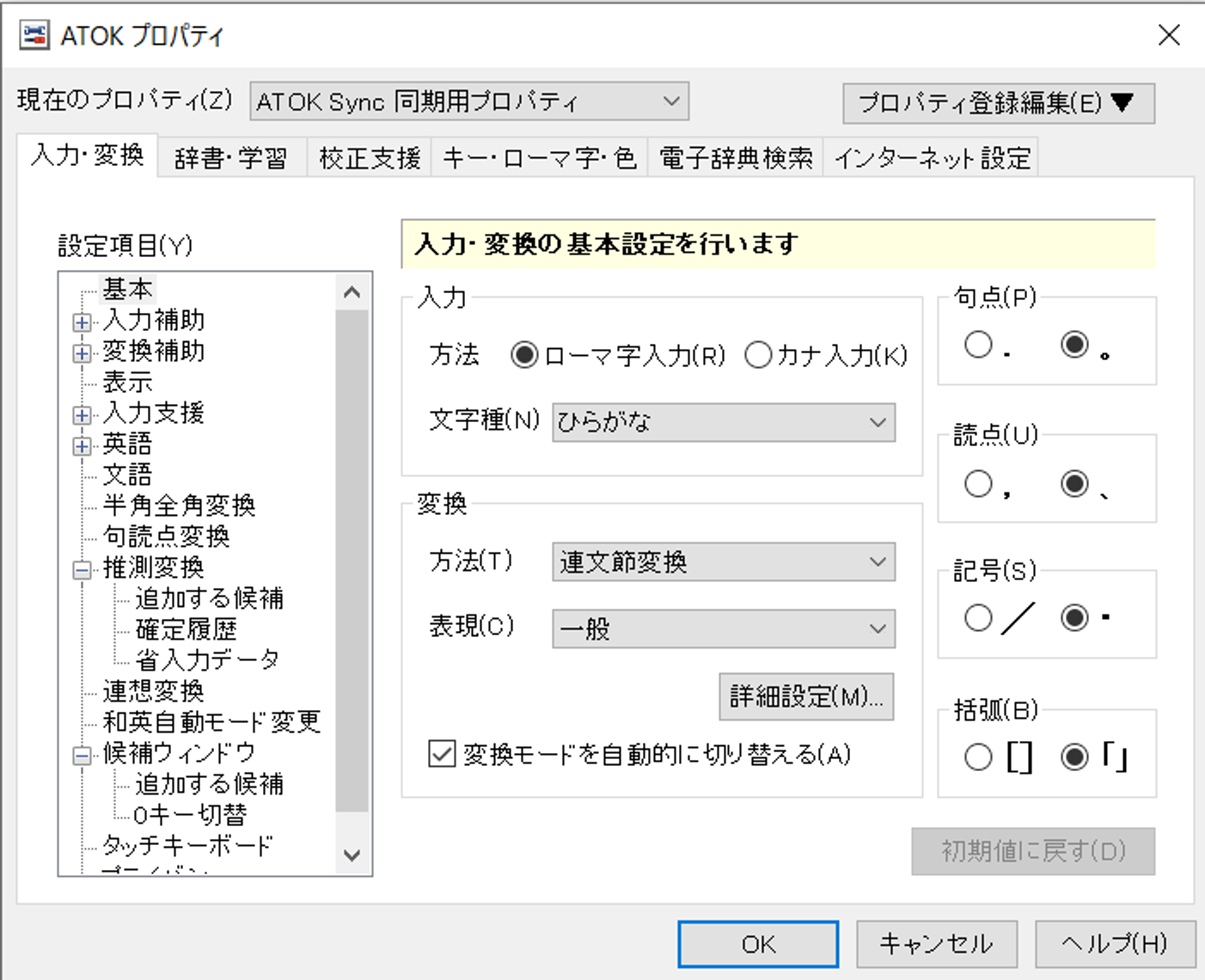1205x980 pixels.
Task: Select the square bracket [] 括弧 option
Action: tap(978, 757)
